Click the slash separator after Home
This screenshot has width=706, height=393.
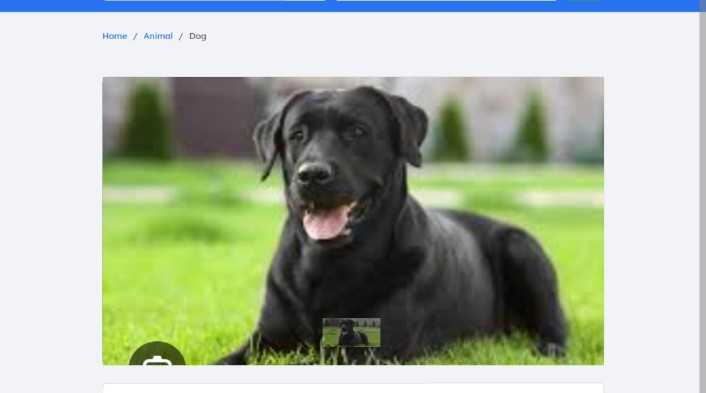(x=135, y=36)
